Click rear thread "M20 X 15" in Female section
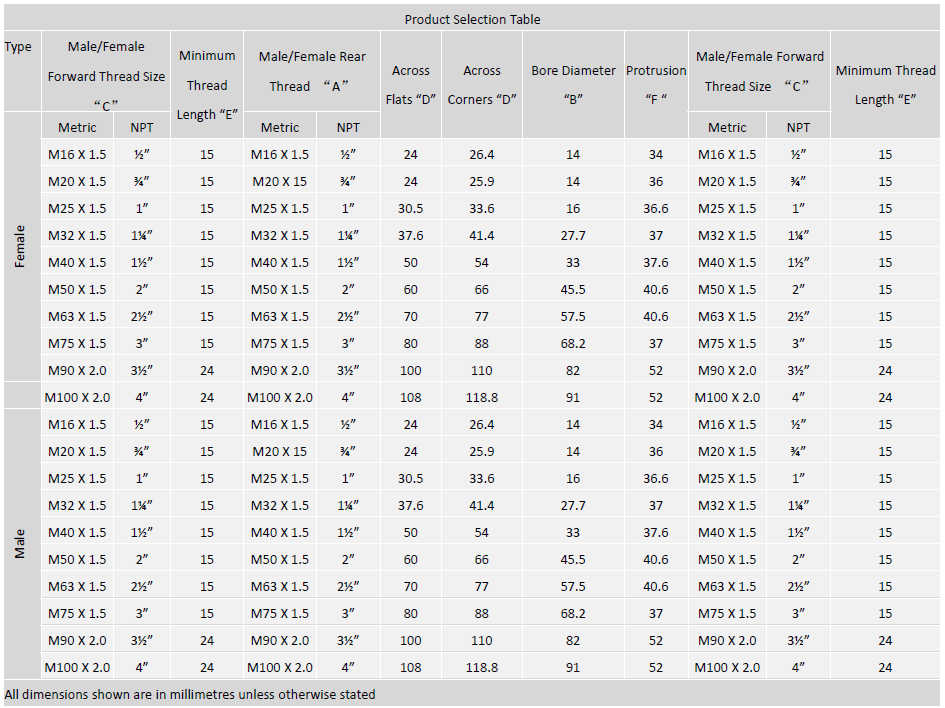 click(280, 182)
